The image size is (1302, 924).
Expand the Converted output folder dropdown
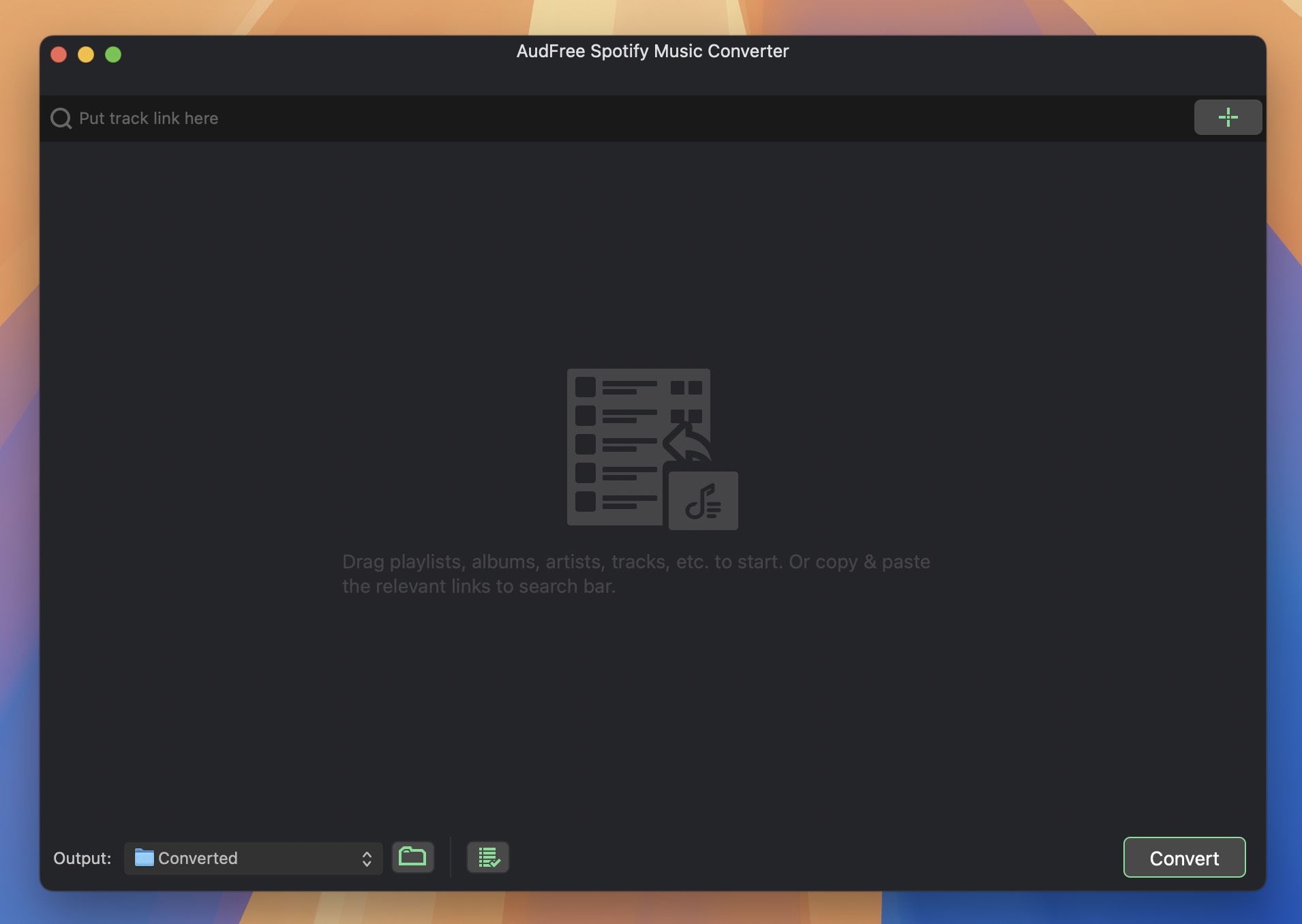tap(253, 858)
